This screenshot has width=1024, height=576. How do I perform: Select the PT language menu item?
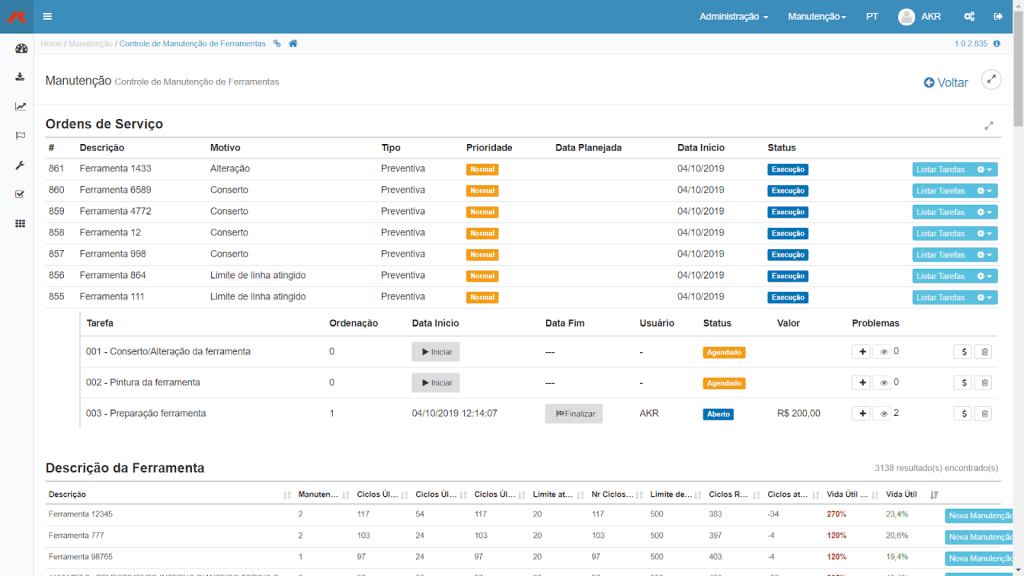(872, 17)
